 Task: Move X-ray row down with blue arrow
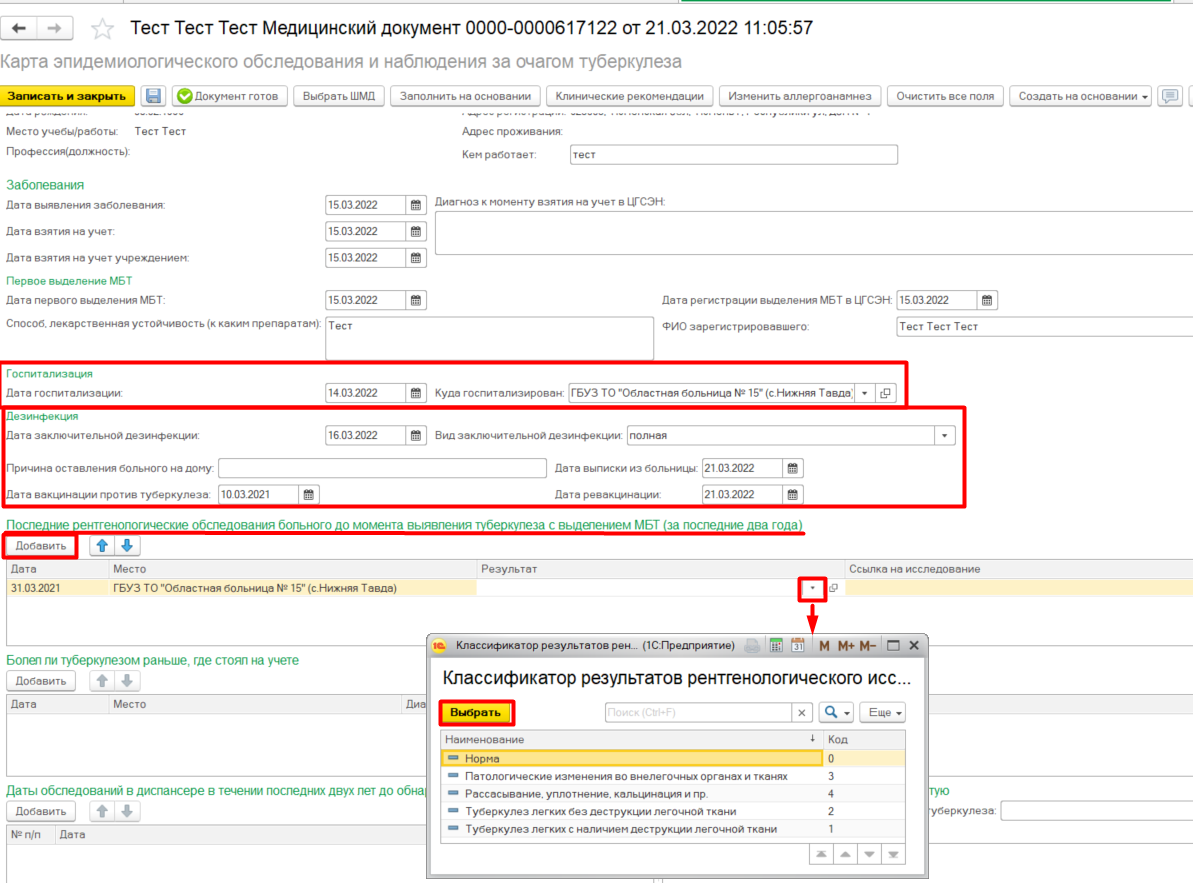tap(128, 546)
